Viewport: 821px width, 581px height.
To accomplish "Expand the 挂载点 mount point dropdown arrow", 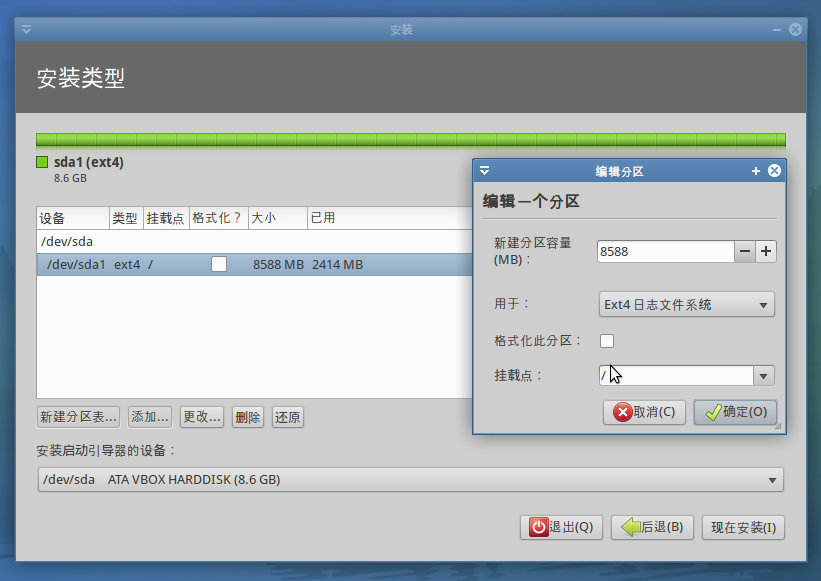I will pos(763,376).
